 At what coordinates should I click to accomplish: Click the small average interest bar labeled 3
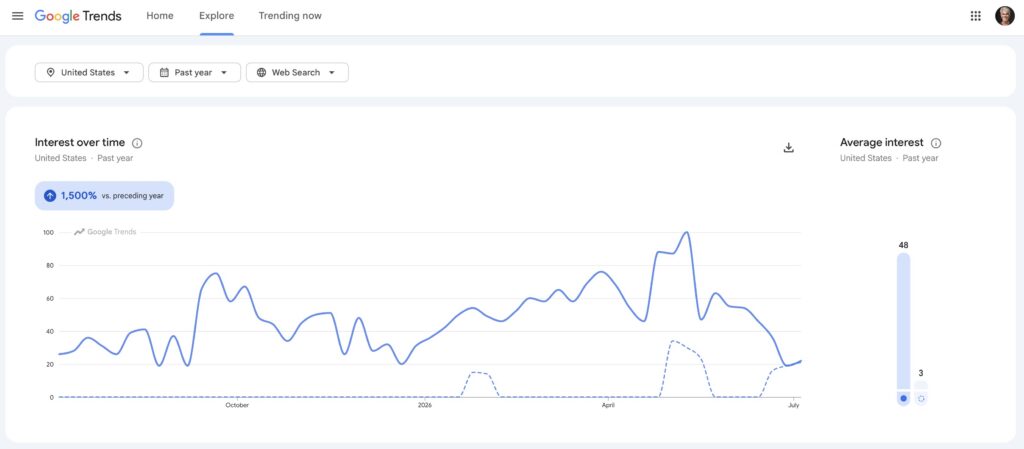tap(921, 385)
